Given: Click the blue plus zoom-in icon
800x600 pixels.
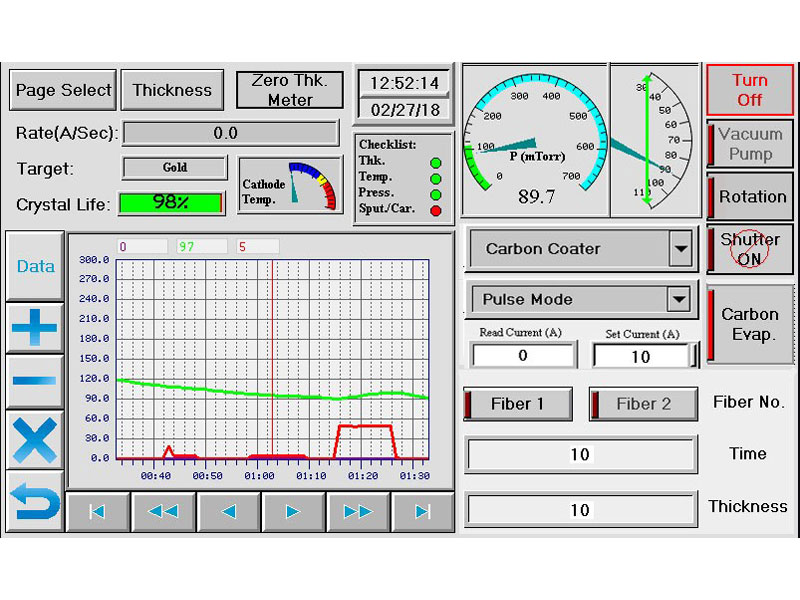Looking at the screenshot, I should (35, 327).
